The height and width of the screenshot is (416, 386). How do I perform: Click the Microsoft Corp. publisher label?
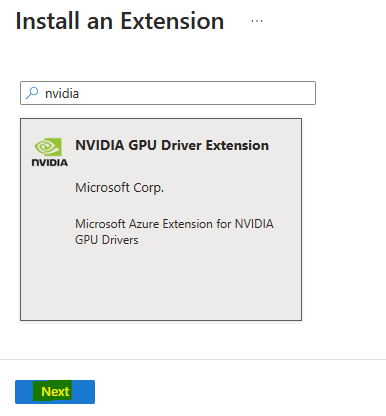click(119, 188)
